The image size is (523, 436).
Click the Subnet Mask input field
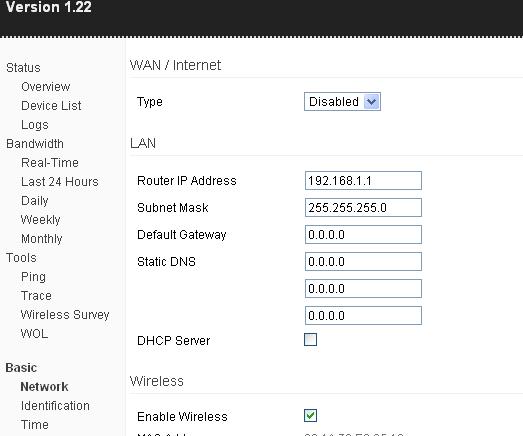[x=363, y=207]
